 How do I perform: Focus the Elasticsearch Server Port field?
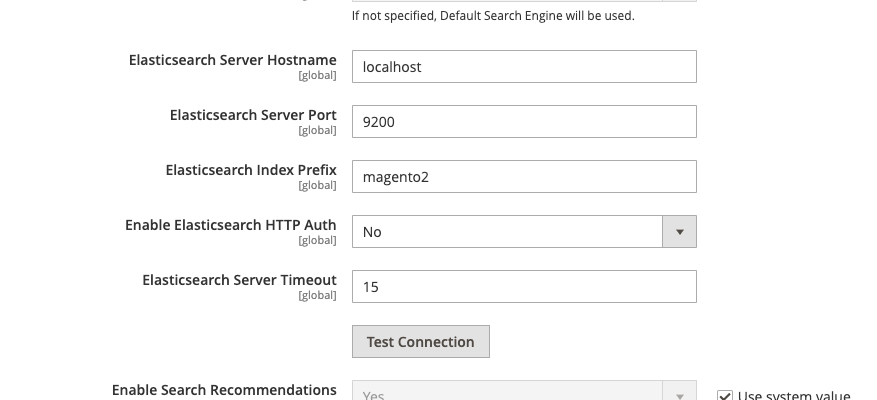coord(524,122)
